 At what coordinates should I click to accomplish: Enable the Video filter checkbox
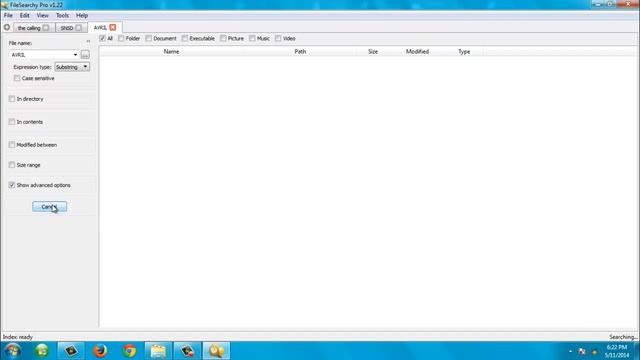coord(278,38)
